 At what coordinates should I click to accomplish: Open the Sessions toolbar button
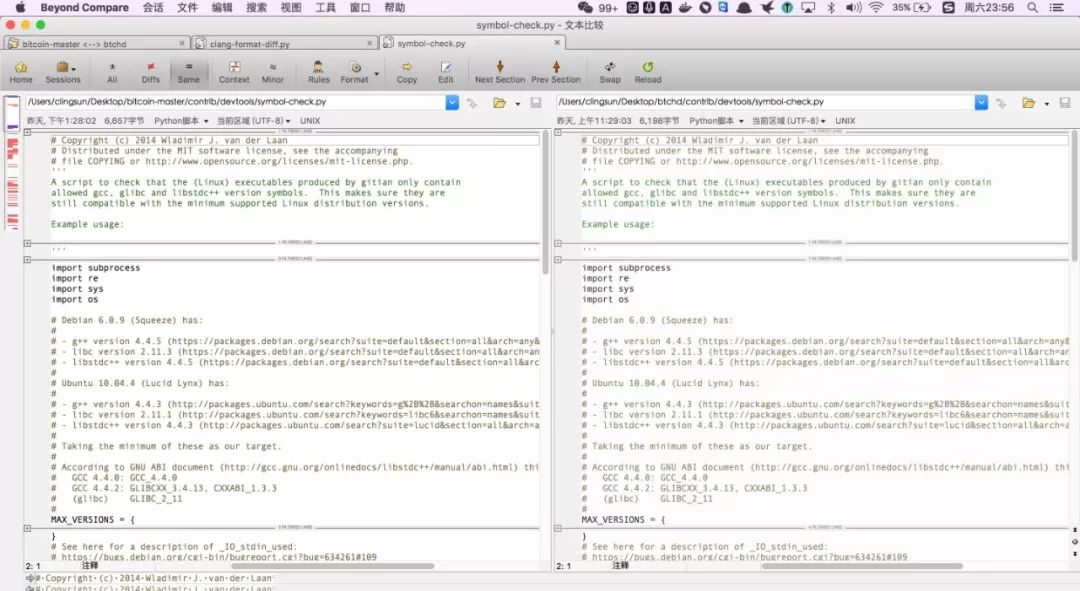click(63, 72)
